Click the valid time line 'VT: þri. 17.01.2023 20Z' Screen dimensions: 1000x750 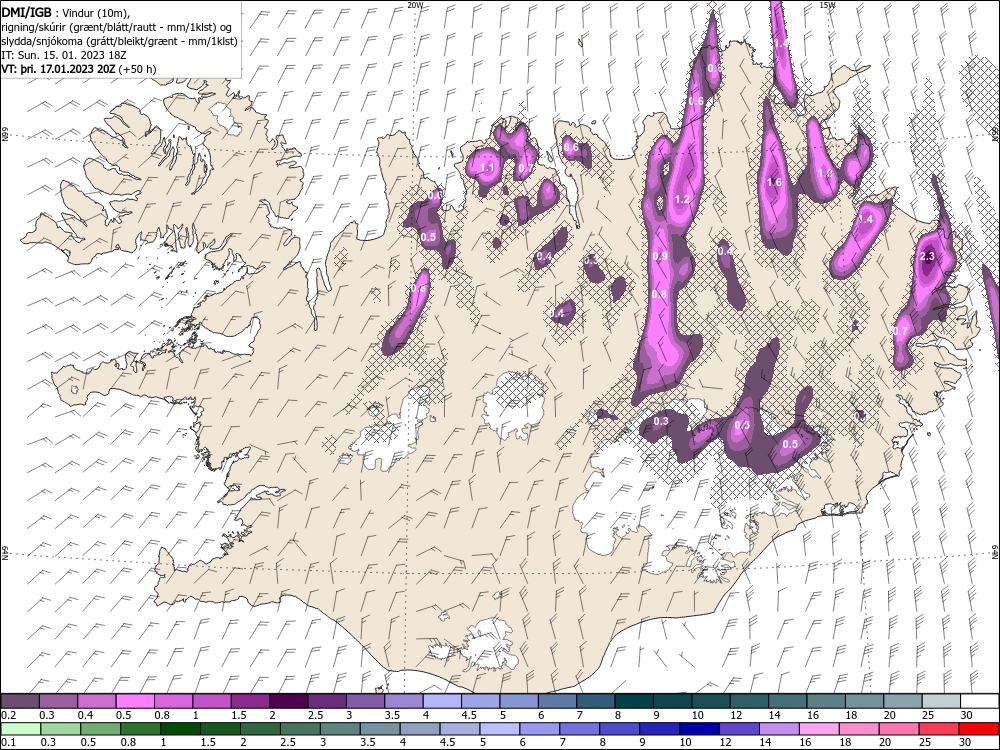tap(59, 69)
